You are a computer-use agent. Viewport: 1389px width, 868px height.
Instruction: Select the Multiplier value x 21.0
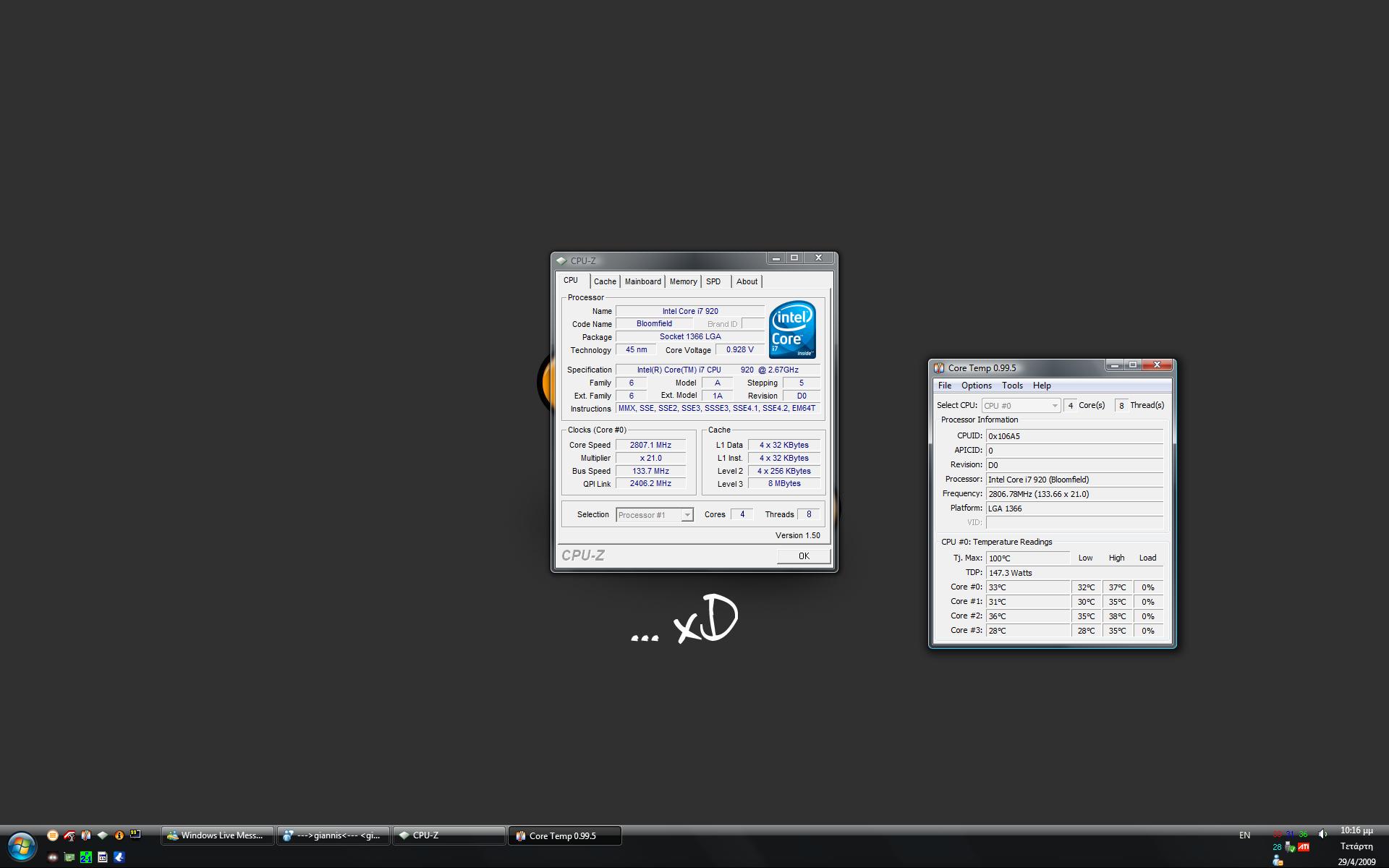[x=650, y=458]
